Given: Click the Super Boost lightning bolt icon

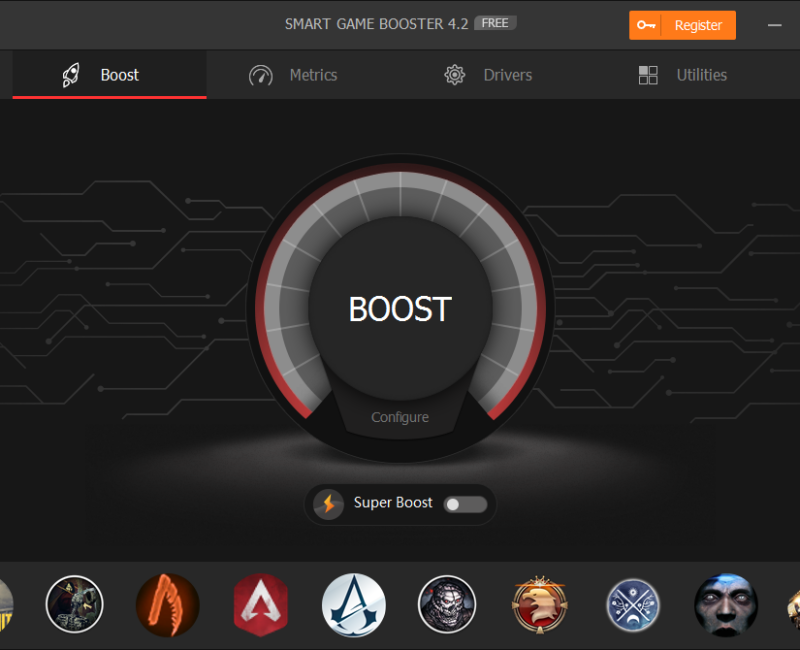Looking at the screenshot, I should [329, 504].
